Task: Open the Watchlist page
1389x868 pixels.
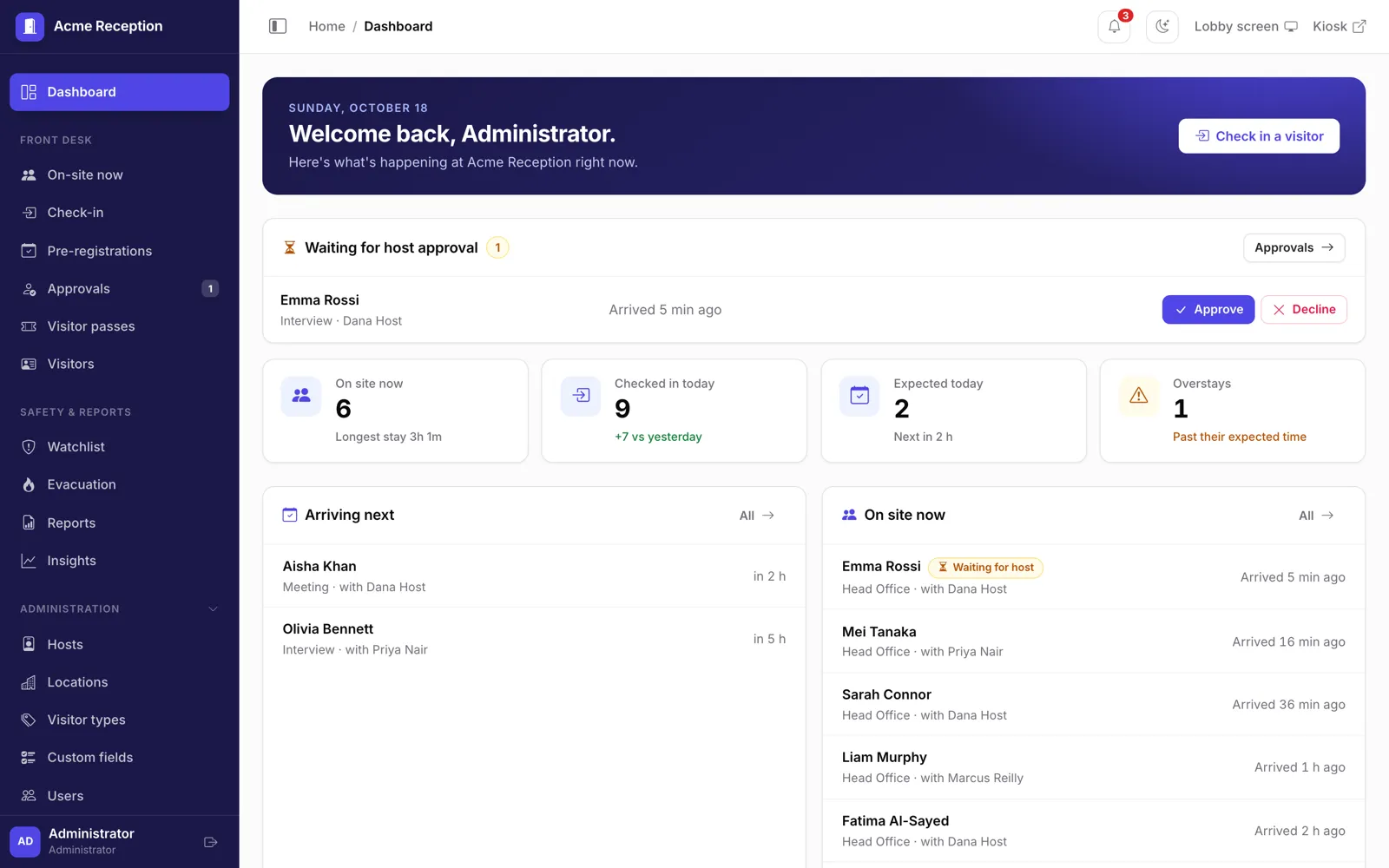Action: [120, 447]
